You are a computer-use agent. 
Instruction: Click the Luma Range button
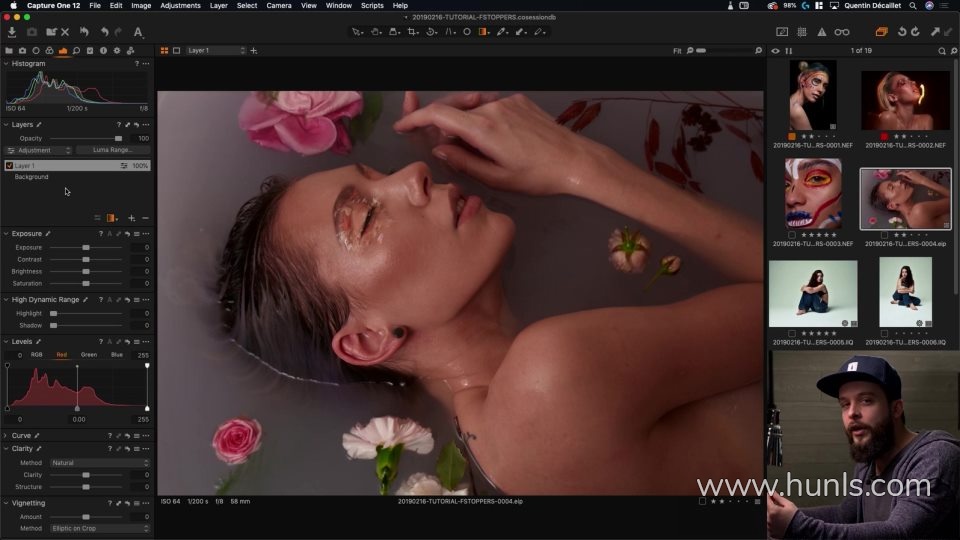pos(113,150)
